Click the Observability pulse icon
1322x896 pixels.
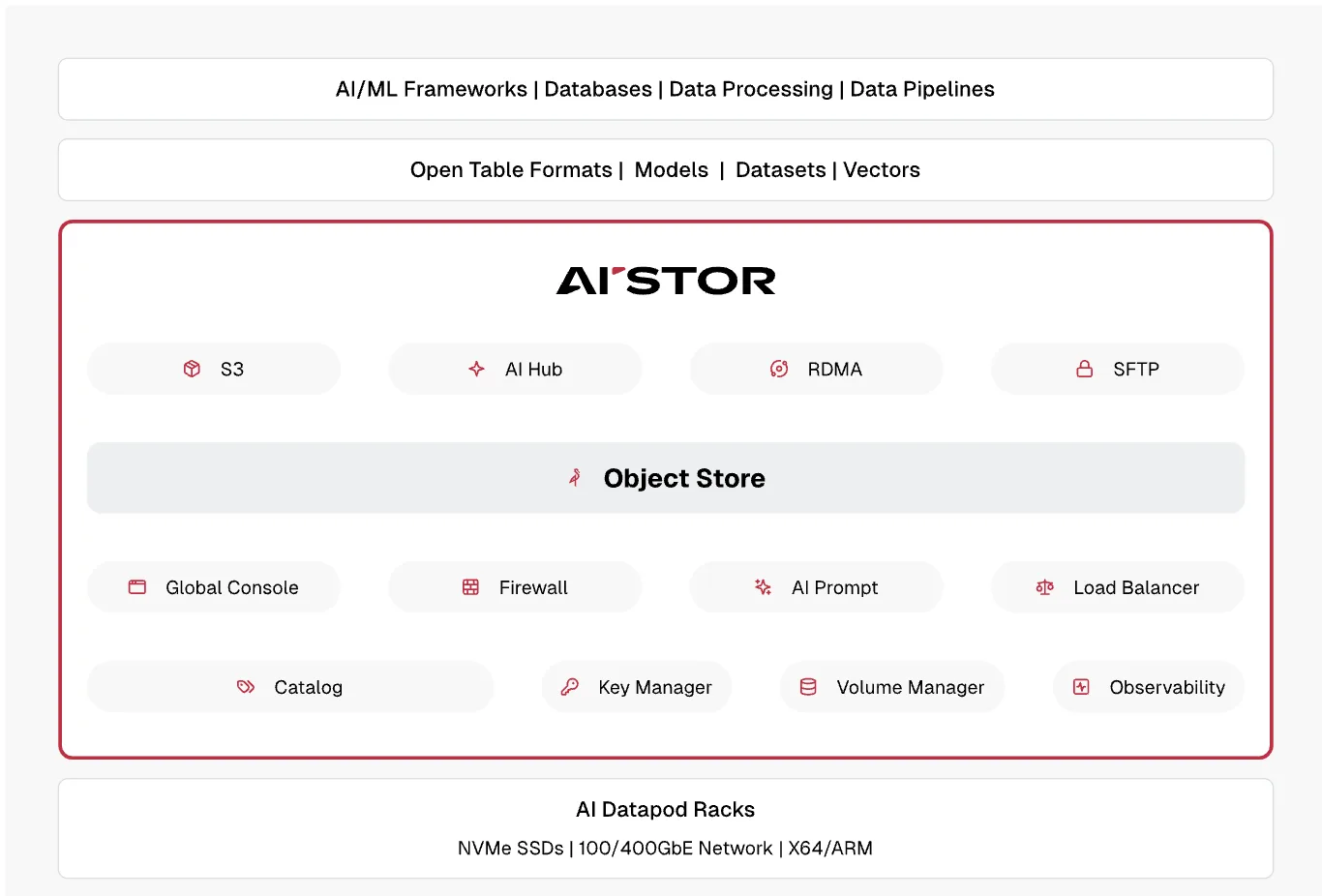(1082, 687)
